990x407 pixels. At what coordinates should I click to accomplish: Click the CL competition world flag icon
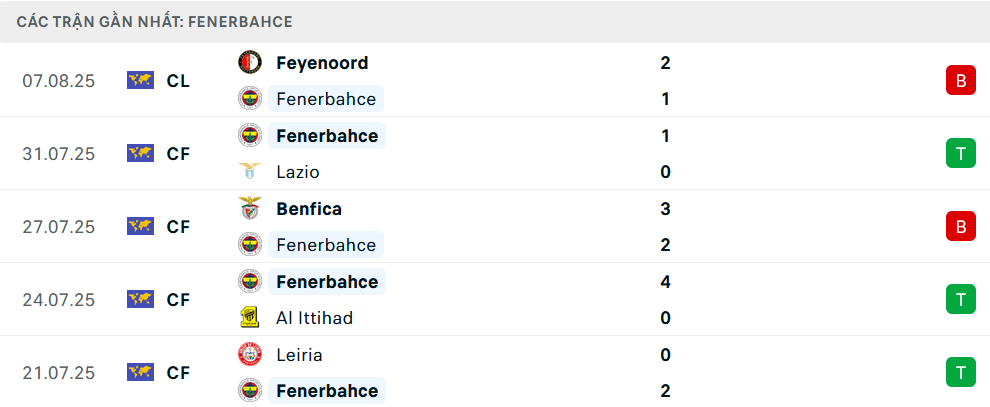(140, 81)
